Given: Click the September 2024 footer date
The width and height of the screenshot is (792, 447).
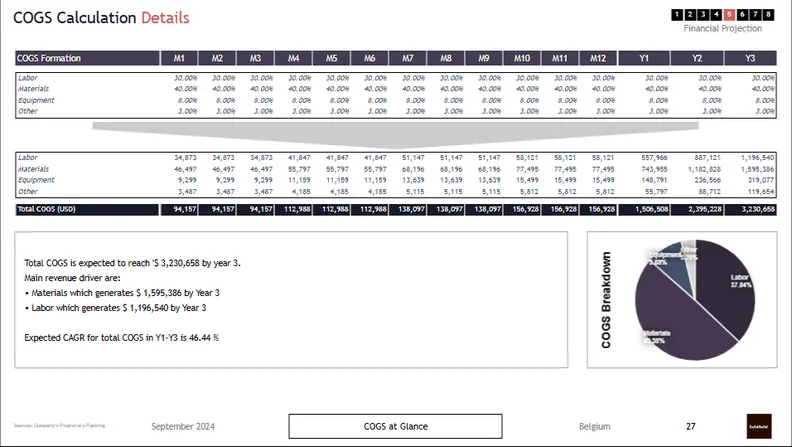Looking at the screenshot, I should (183, 427).
